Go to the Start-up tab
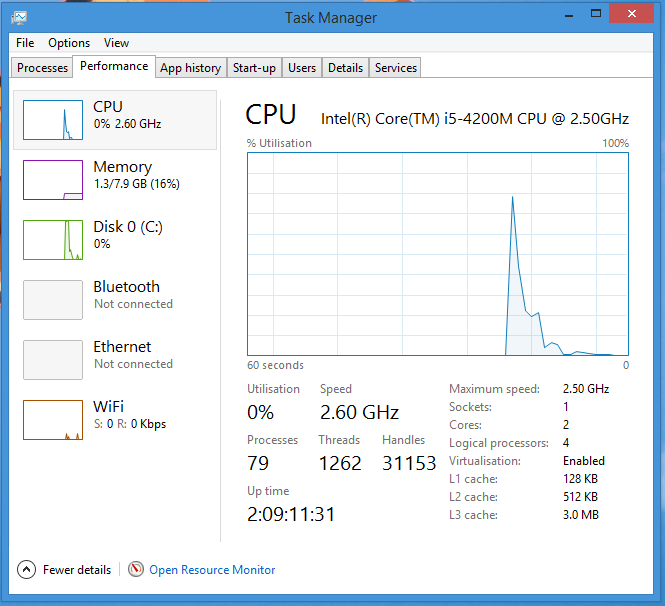Image resolution: width=665 pixels, height=606 pixels. point(254,68)
